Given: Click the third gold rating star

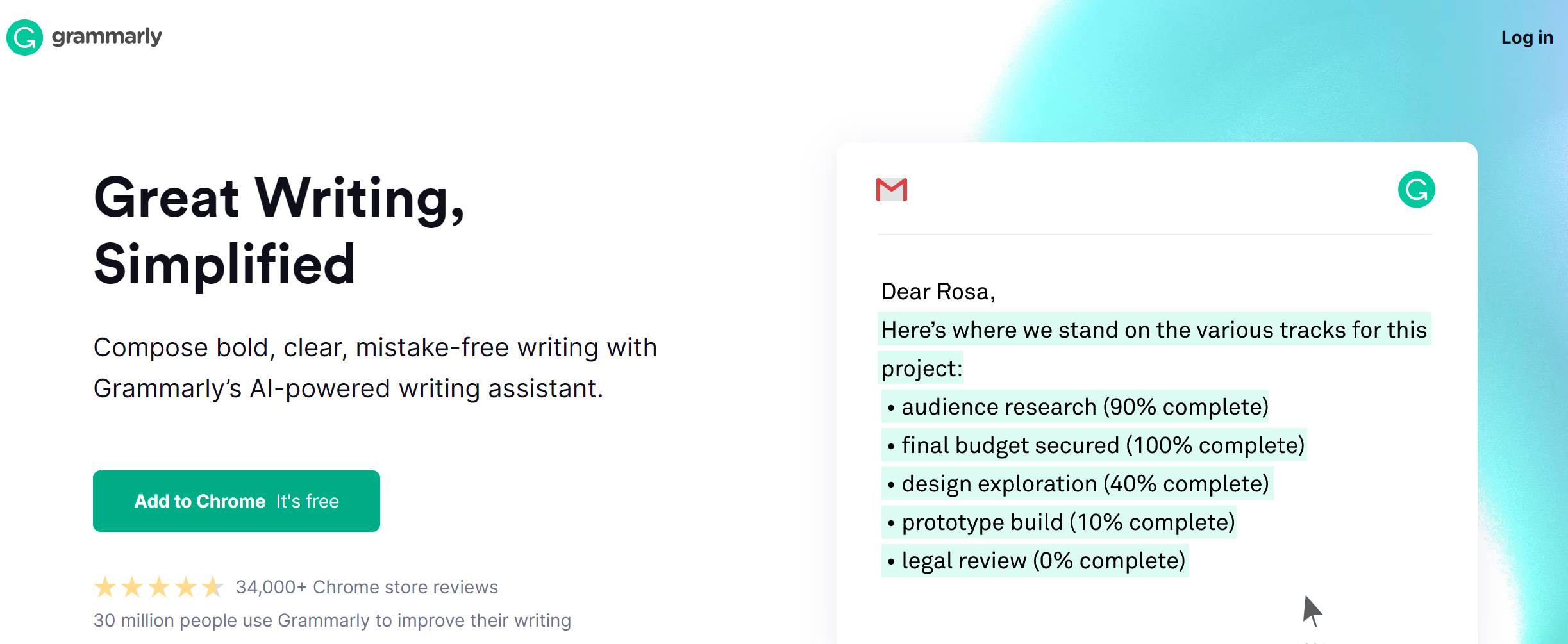Looking at the screenshot, I should tap(159, 587).
